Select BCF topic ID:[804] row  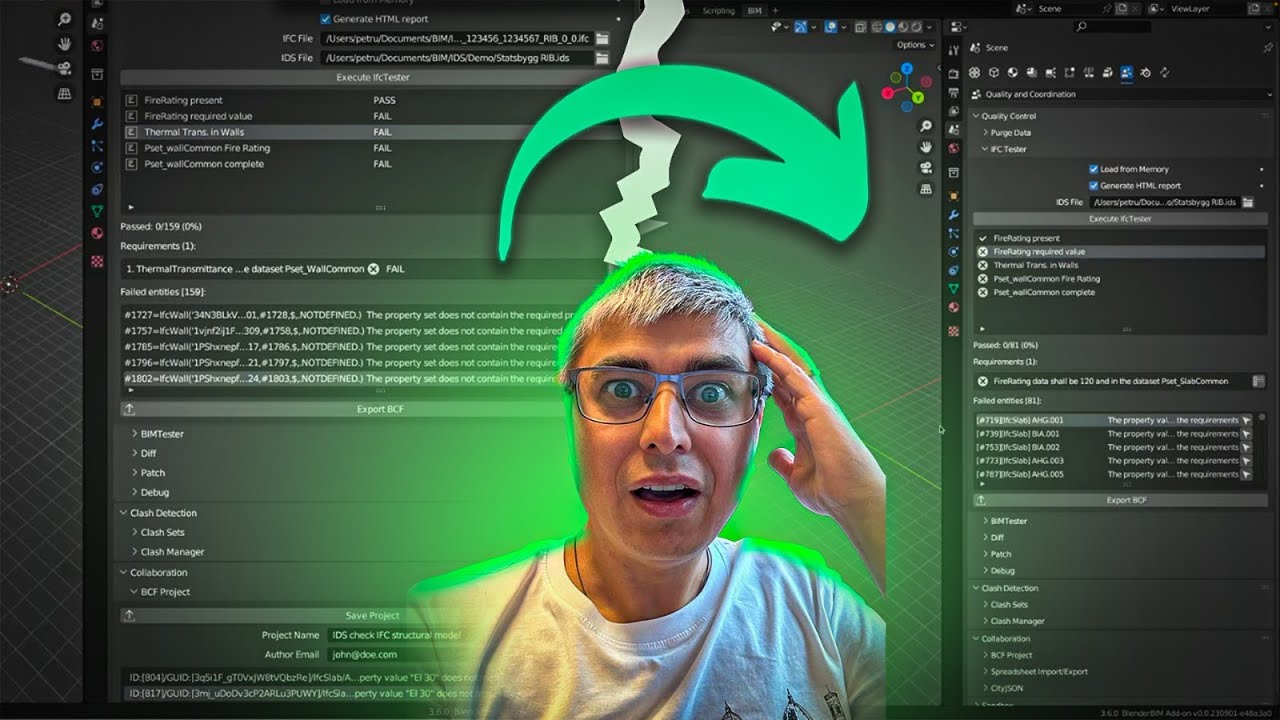point(310,677)
